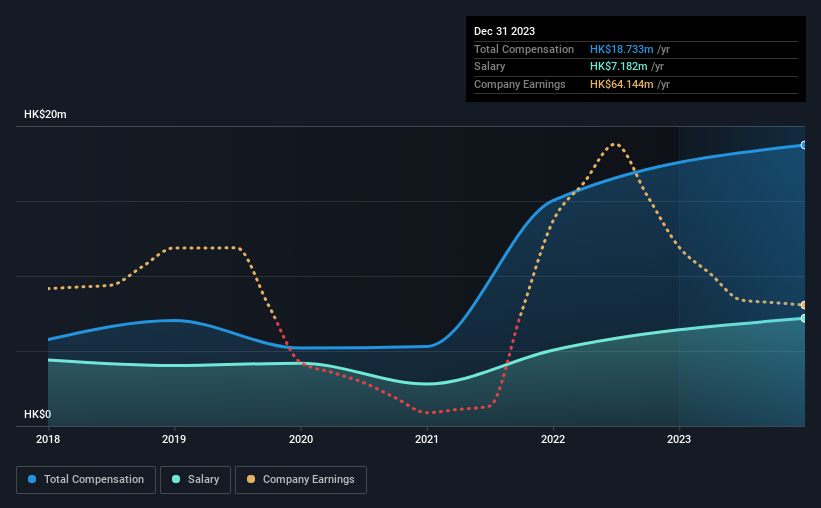Select the Company Earnings end-point marker on chart
This screenshot has width=821, height=508.
[804, 305]
